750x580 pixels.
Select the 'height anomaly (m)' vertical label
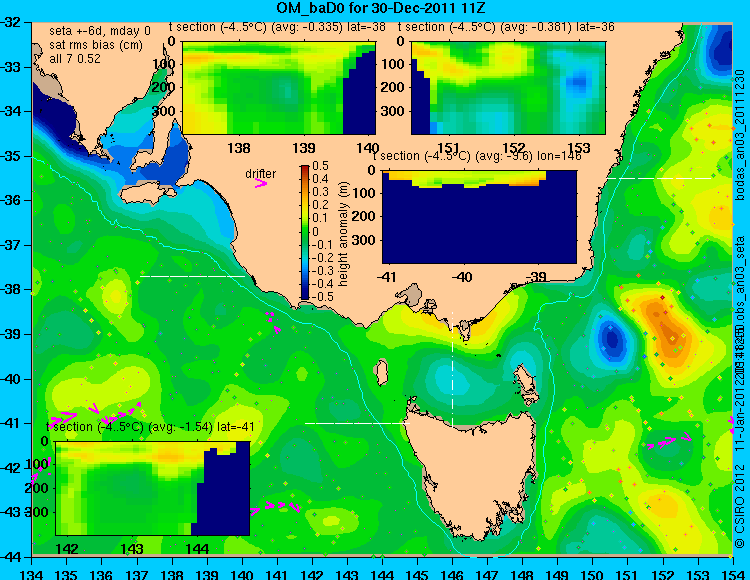click(x=343, y=234)
